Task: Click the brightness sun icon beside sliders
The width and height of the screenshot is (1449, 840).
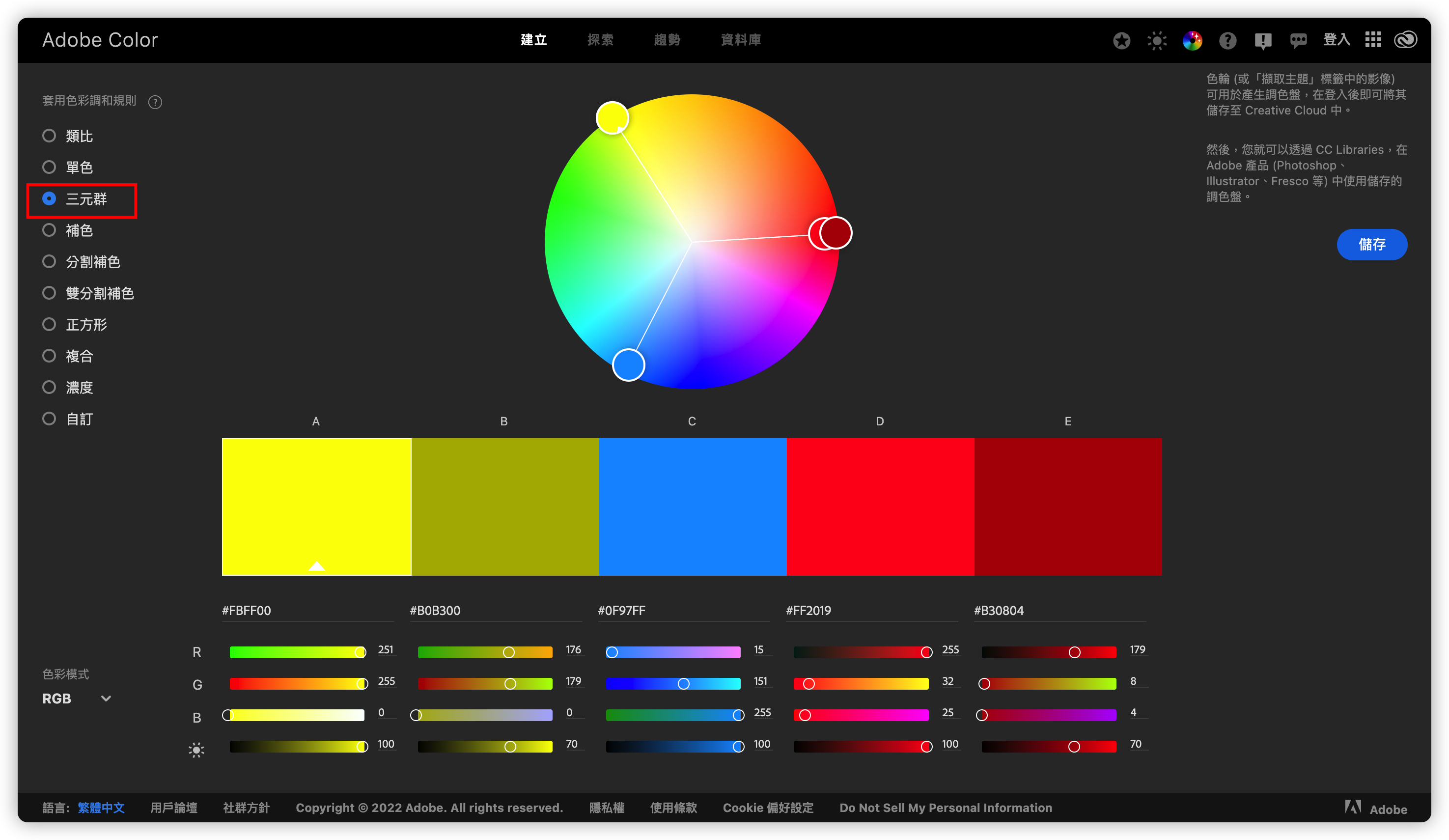Action: click(x=196, y=749)
